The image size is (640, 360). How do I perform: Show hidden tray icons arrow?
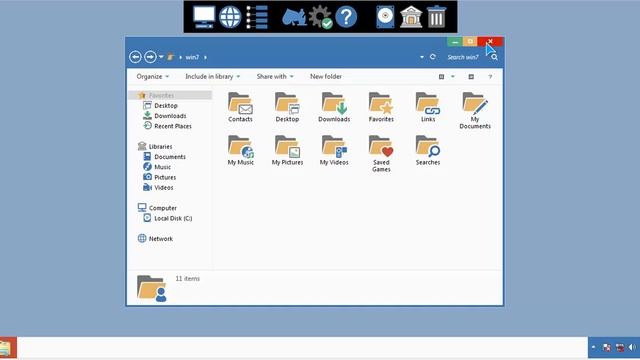pos(593,348)
